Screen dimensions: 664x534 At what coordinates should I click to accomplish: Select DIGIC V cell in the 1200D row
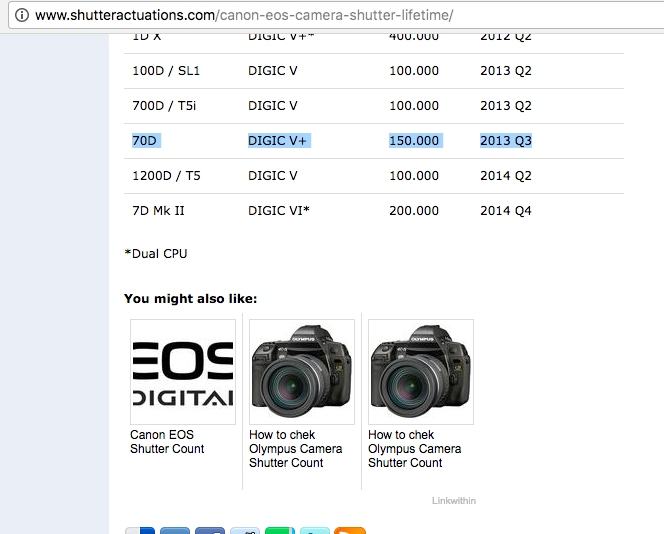pyautogui.click(x=273, y=176)
